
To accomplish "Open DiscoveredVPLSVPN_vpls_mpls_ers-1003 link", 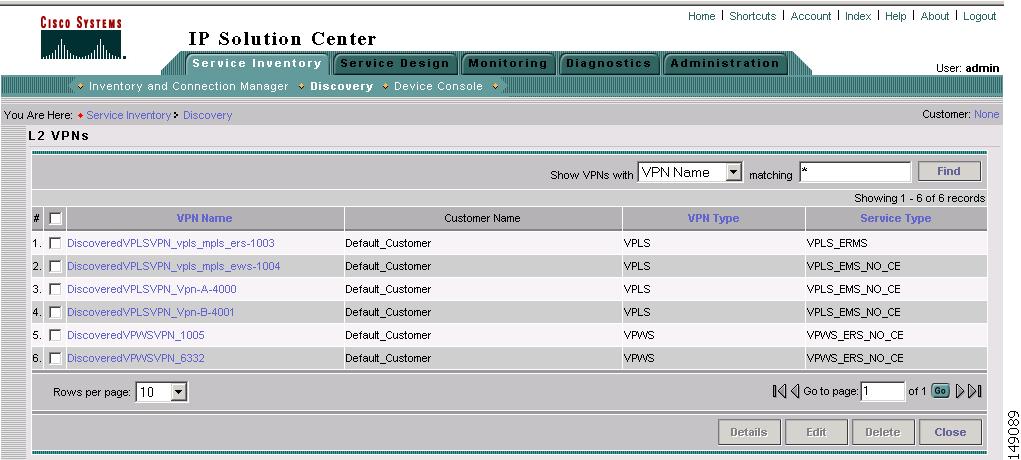I will (x=171, y=244).
